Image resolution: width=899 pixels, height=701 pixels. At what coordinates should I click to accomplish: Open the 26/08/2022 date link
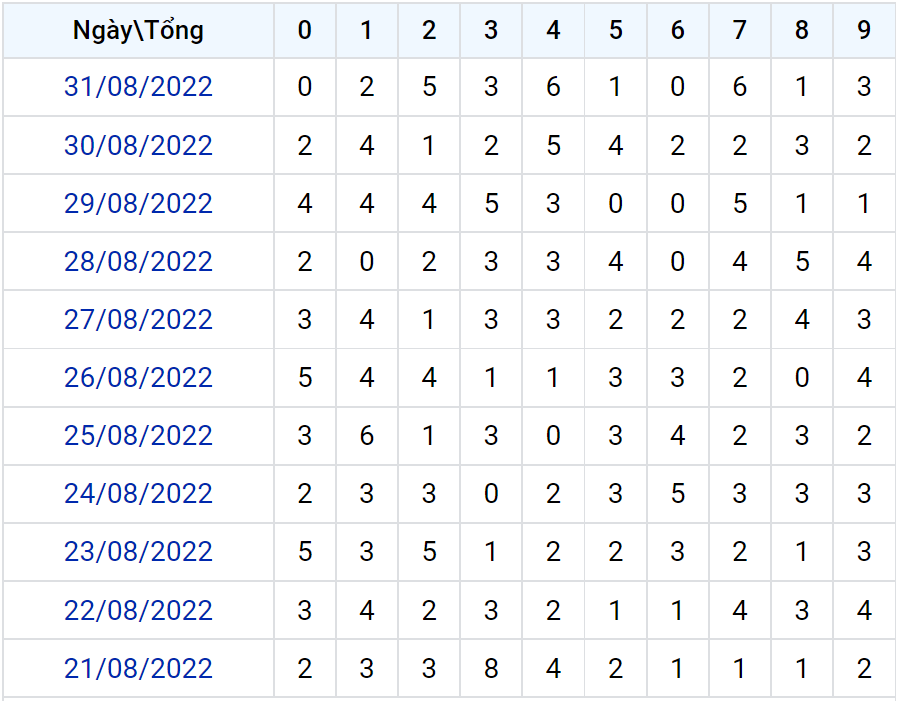coord(138,377)
